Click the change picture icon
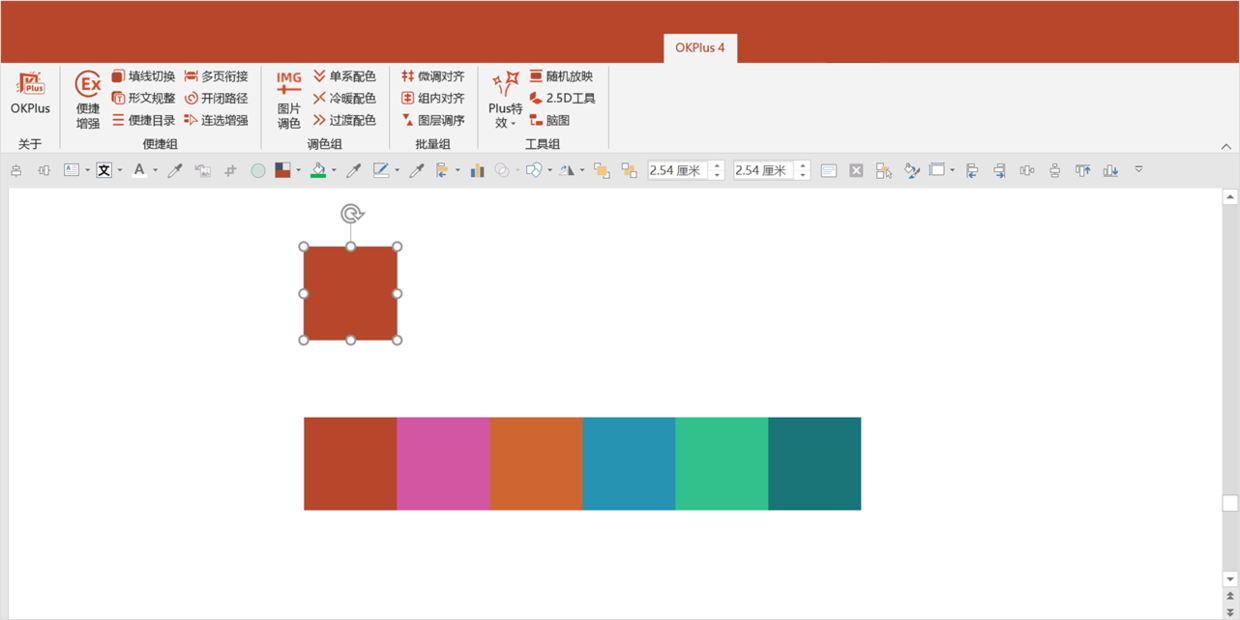The image size is (1240, 620). 203,170
